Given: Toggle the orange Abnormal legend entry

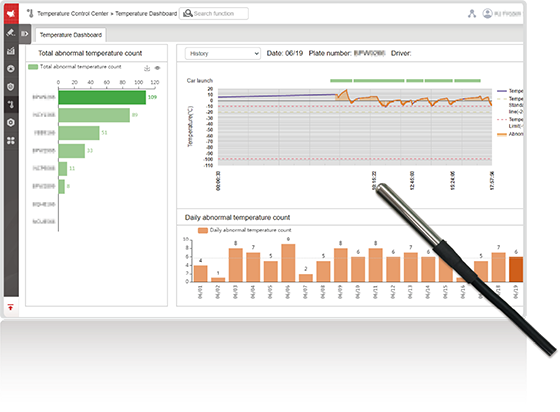Looking at the screenshot, I should (510, 134).
